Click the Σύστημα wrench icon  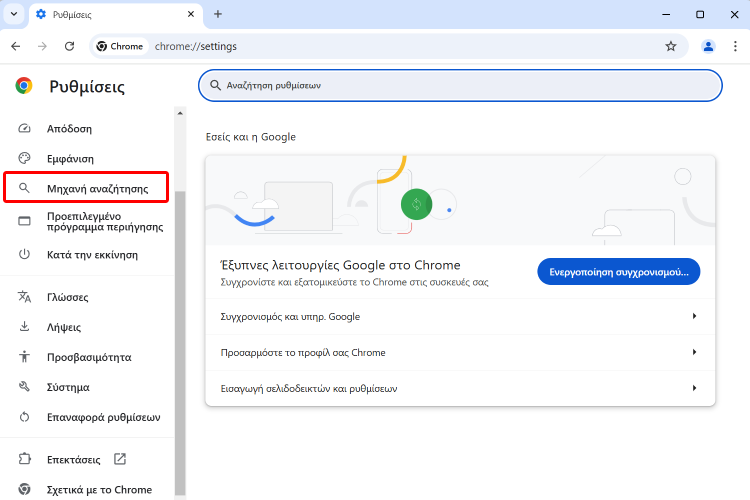point(24,387)
